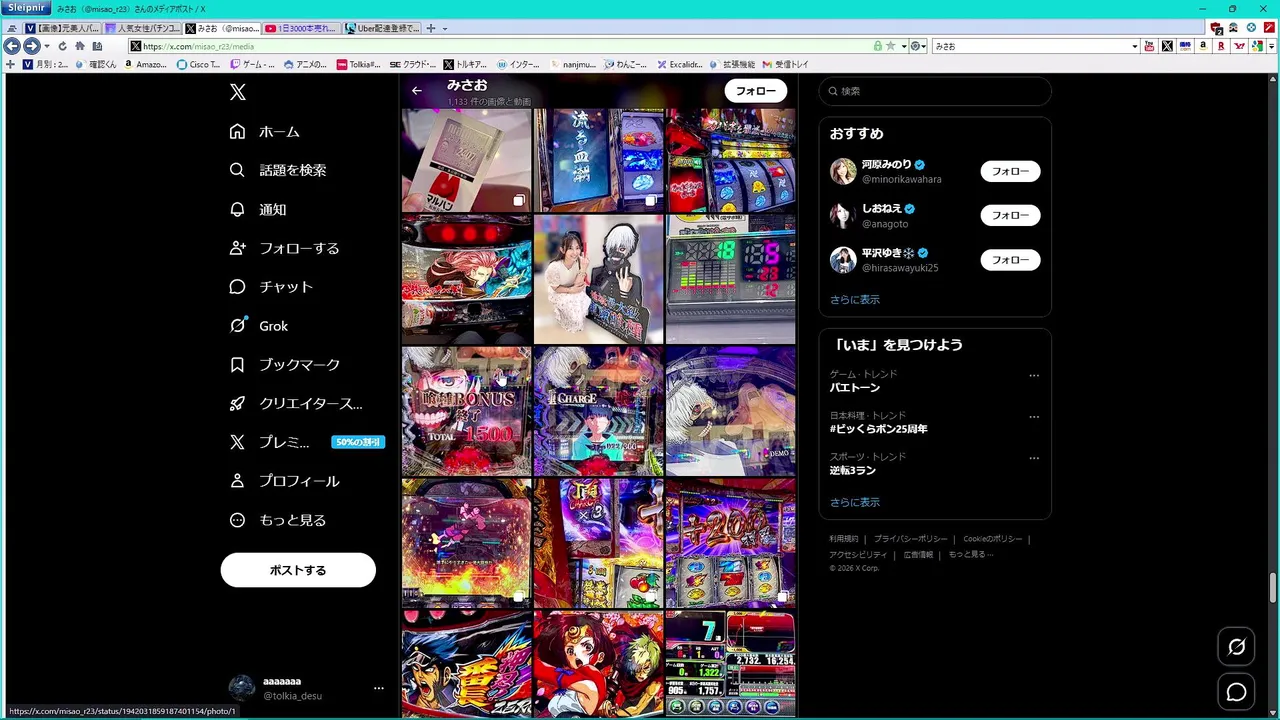Click Amazon search engine icon in toolbar
The height and width of the screenshot is (720, 1280).
tap(1204, 46)
